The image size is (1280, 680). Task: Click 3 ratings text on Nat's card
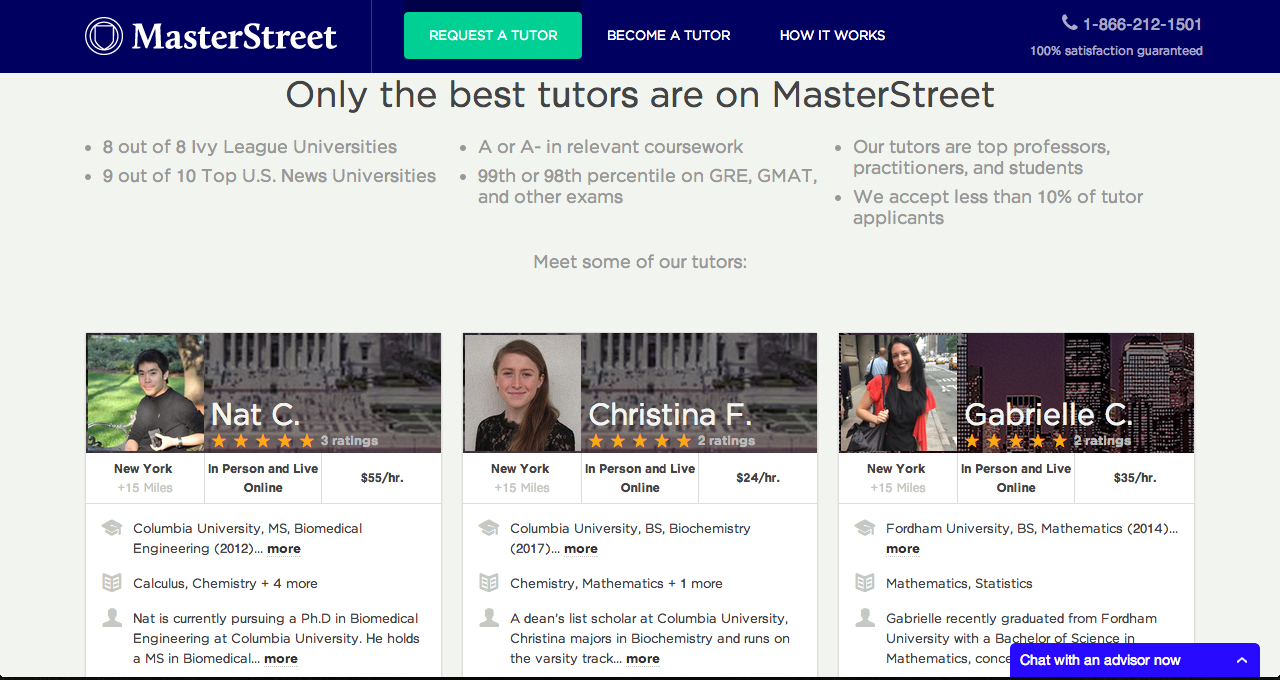(349, 441)
